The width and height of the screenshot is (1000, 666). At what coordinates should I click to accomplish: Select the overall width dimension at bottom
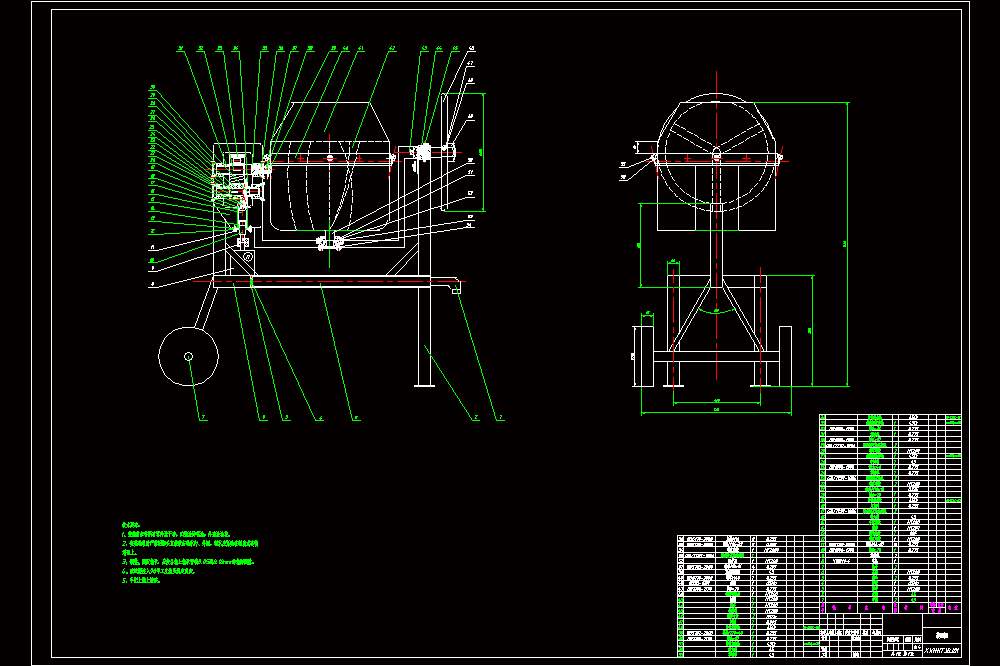pos(716,413)
